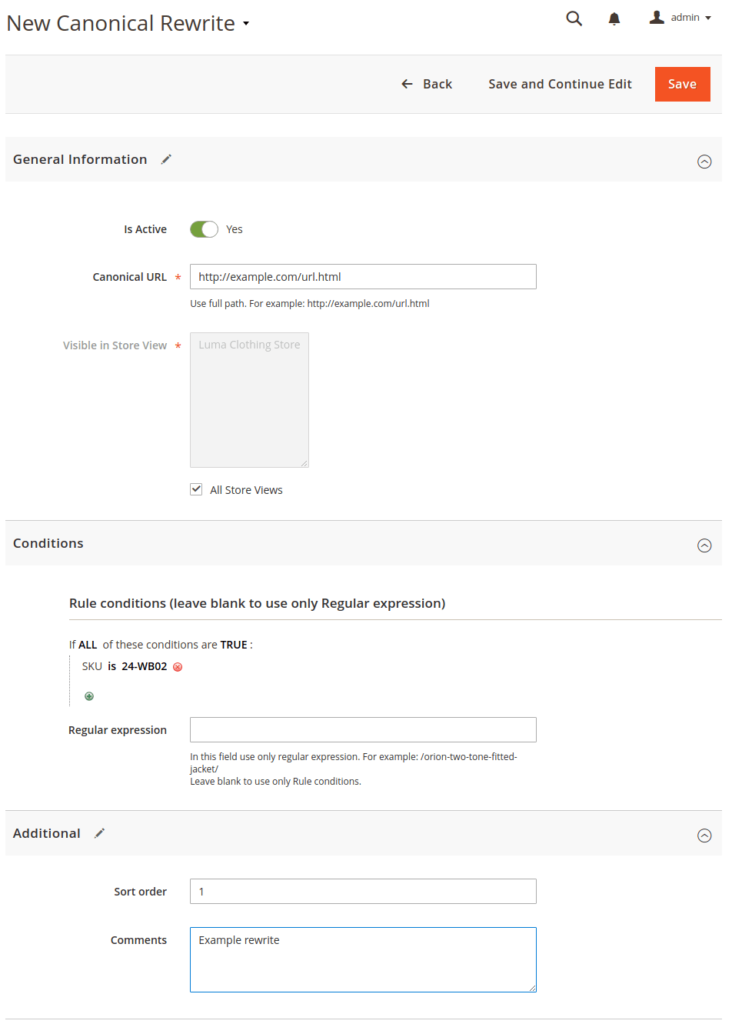Remove the SKU condition with red icon
The height and width of the screenshot is (1024, 742).
tap(178, 667)
